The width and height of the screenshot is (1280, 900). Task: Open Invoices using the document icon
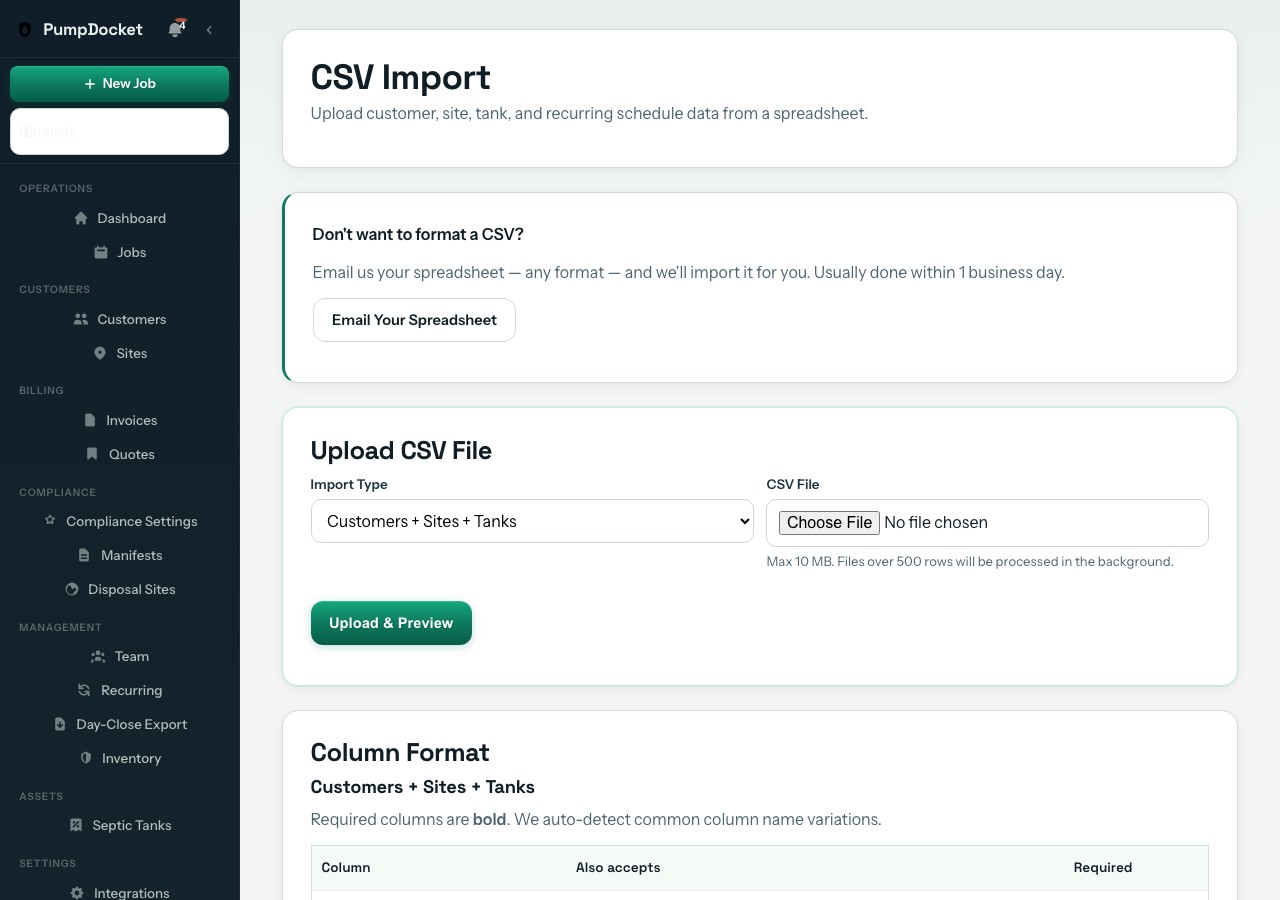(91, 420)
